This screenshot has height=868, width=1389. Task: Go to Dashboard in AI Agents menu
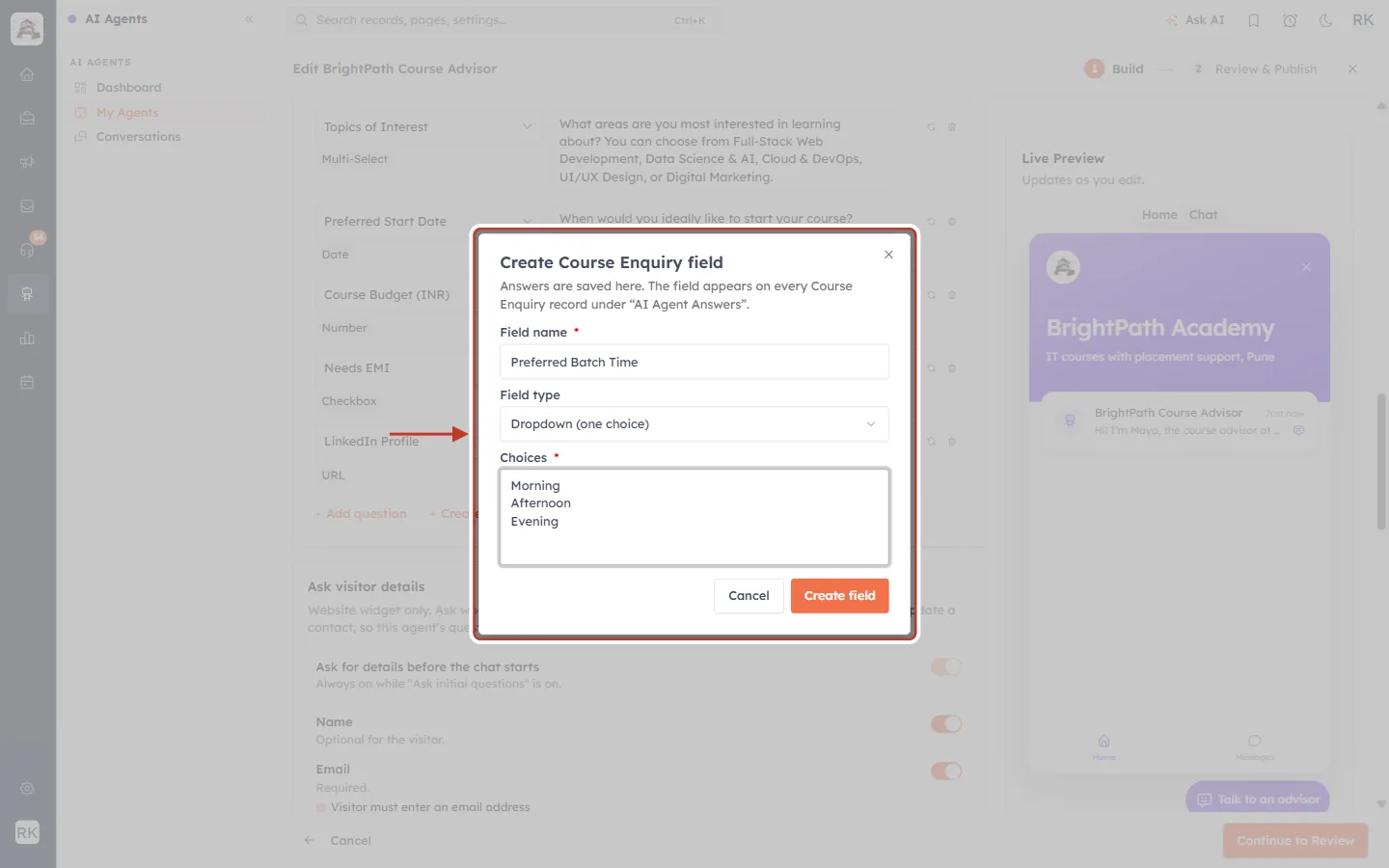pos(128,87)
